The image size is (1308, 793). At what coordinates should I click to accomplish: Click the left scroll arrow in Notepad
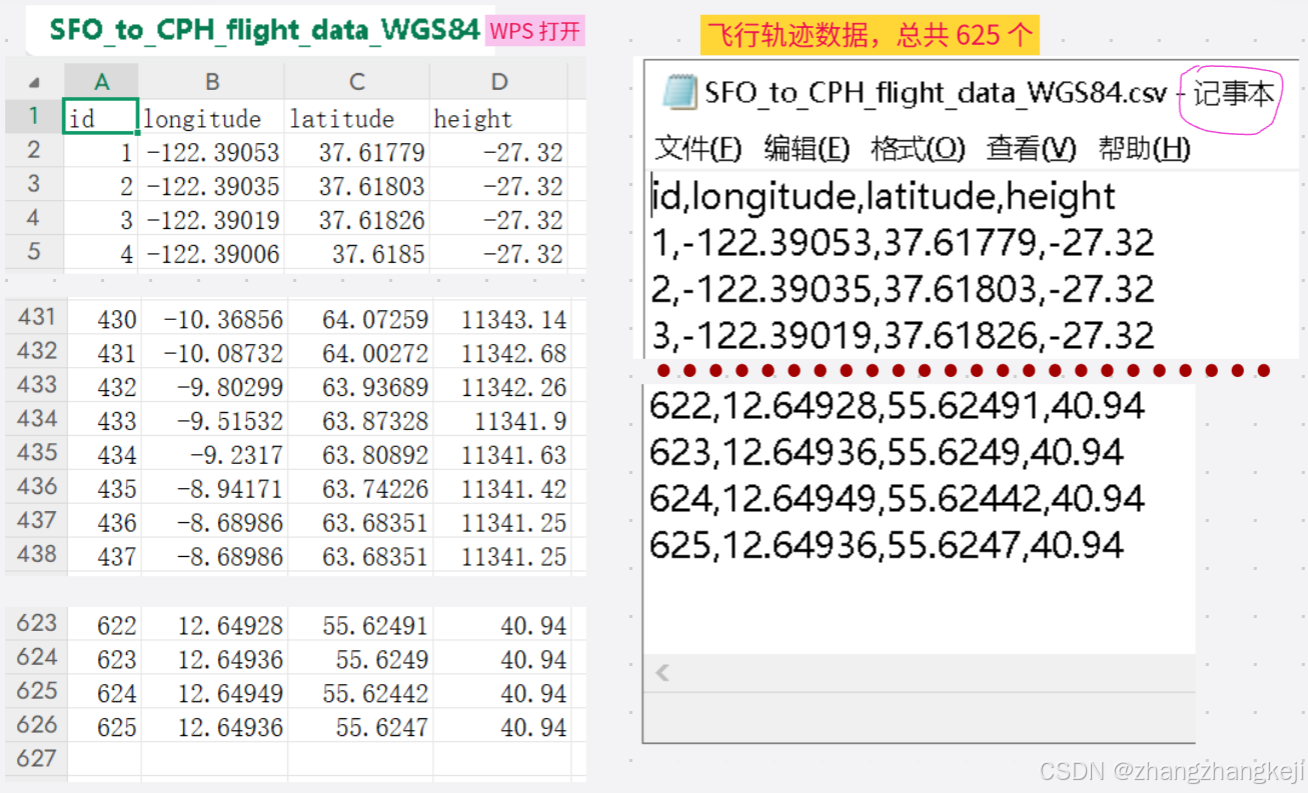662,673
